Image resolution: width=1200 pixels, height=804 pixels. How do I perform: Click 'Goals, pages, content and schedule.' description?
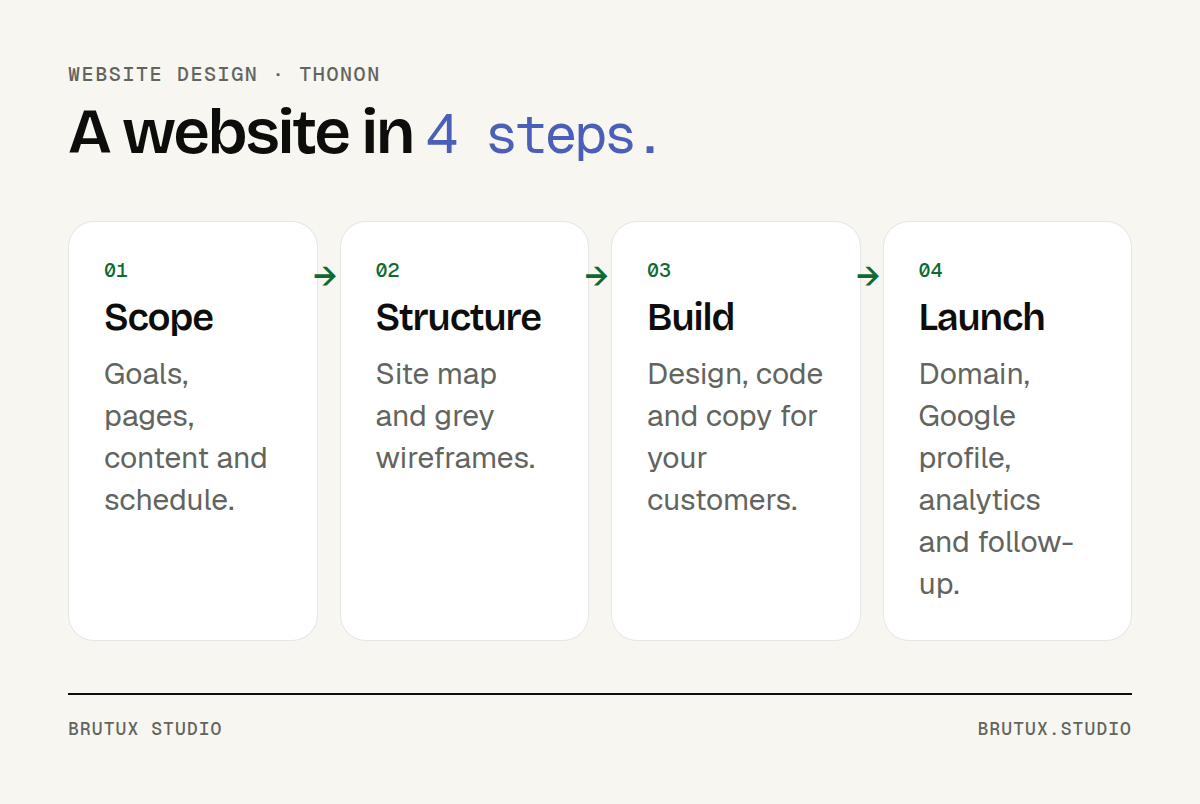[x=186, y=437]
